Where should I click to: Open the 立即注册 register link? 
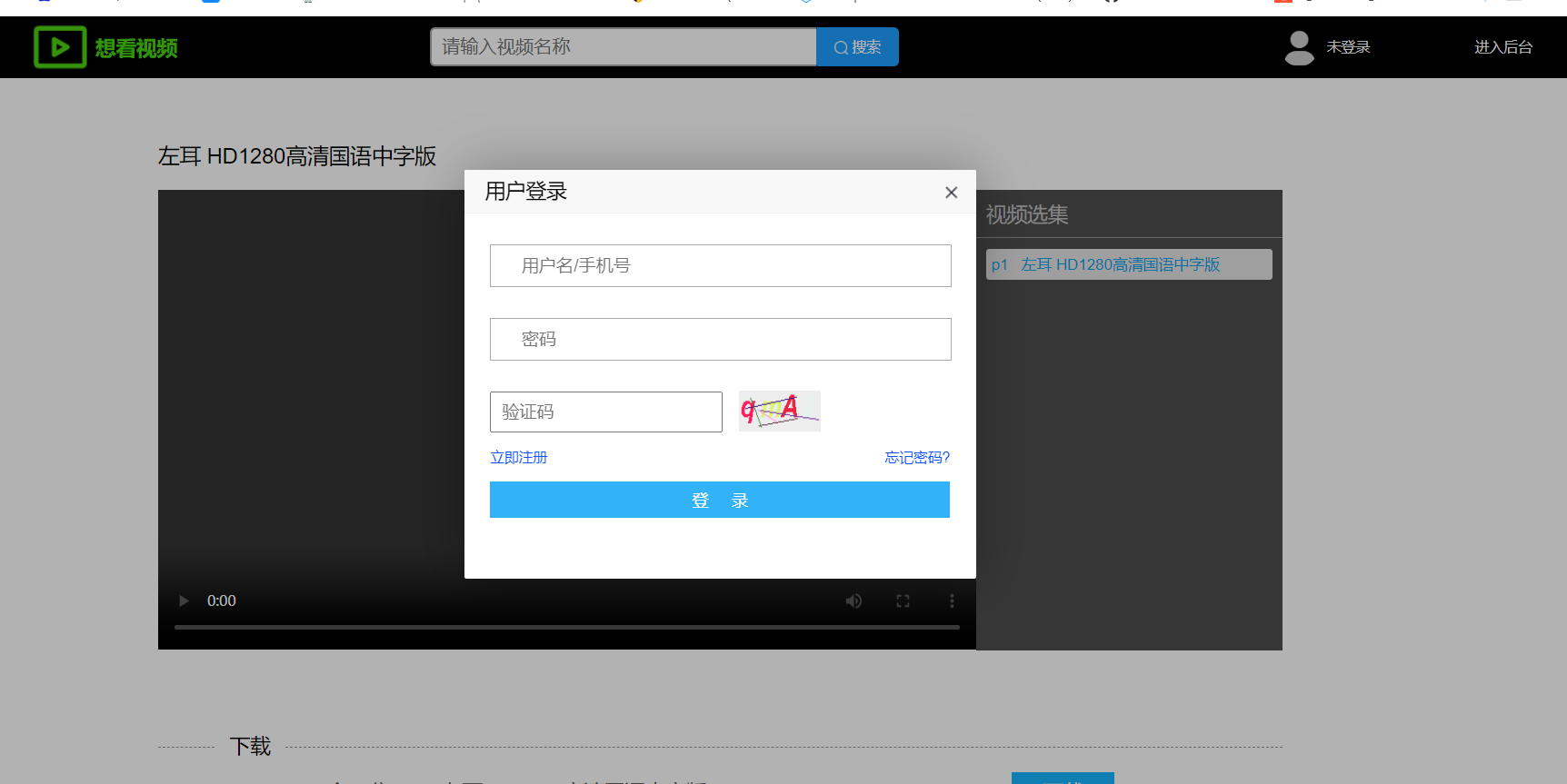click(519, 457)
